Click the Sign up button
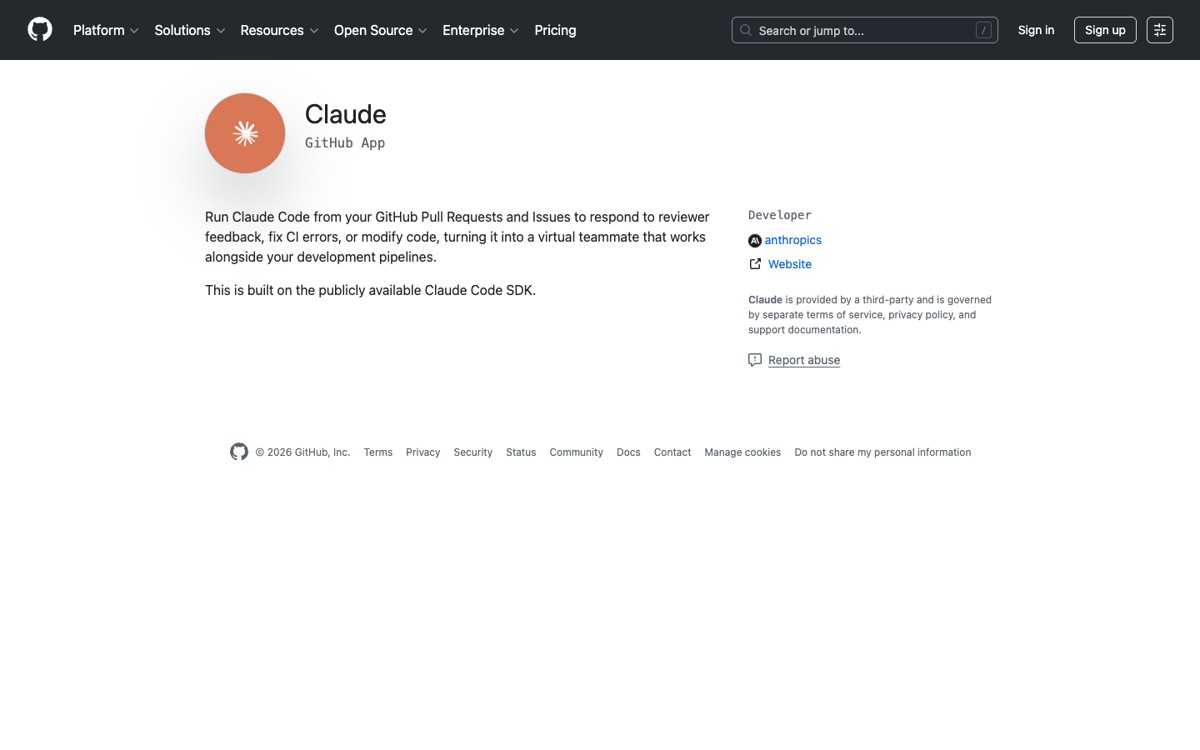The width and height of the screenshot is (1200, 750). (1105, 30)
